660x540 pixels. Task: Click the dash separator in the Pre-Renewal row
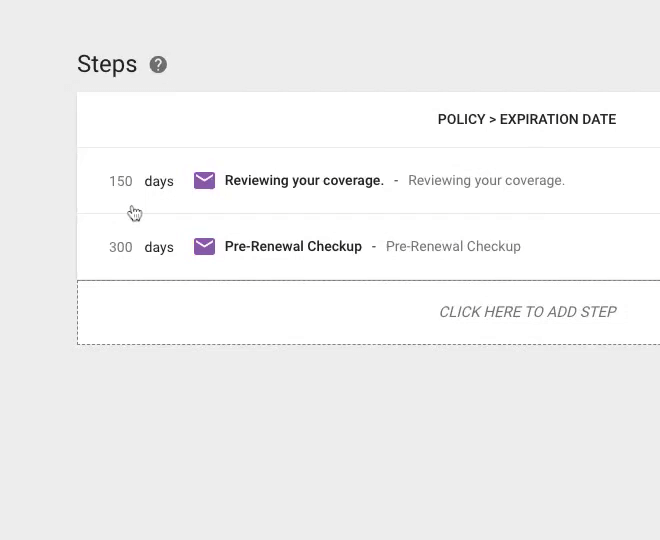coord(374,247)
